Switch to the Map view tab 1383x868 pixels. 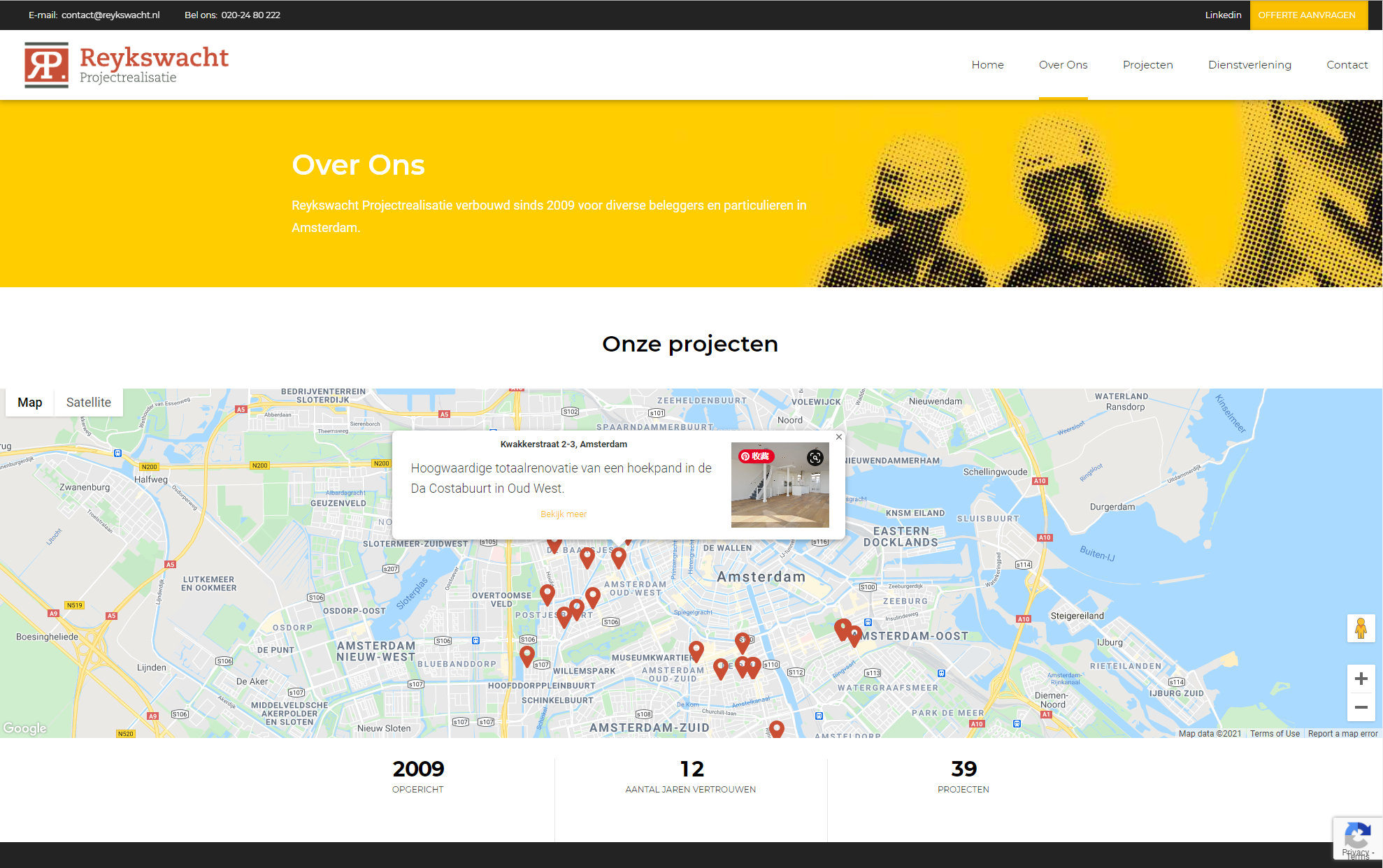pos(30,403)
